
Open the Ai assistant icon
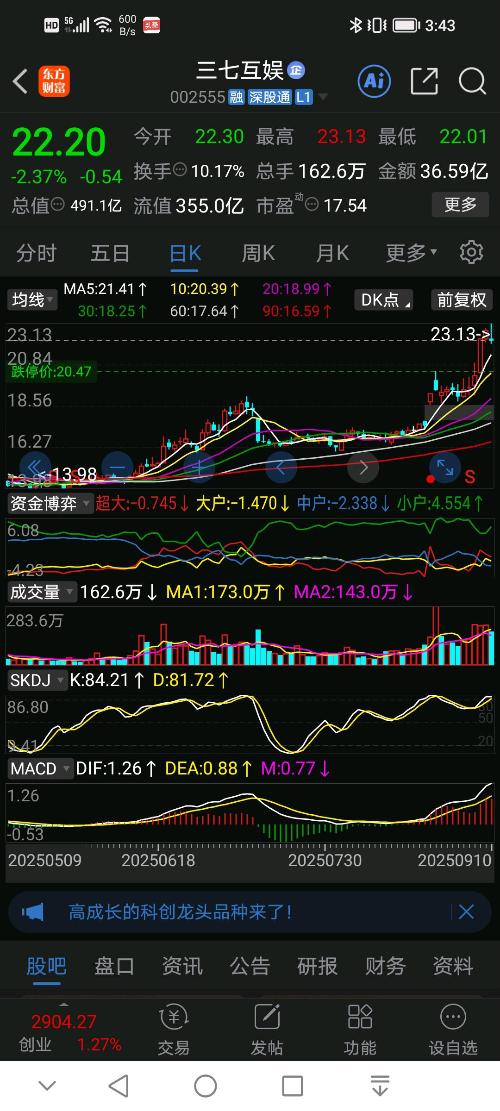click(374, 81)
